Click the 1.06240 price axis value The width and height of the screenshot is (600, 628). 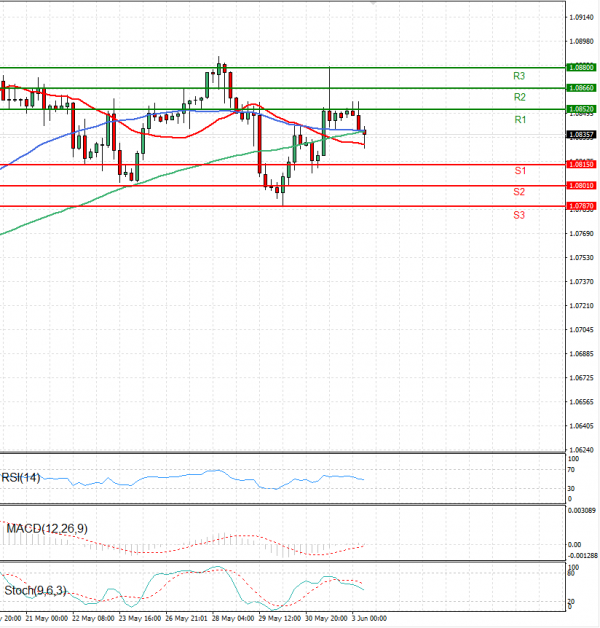pos(582,450)
